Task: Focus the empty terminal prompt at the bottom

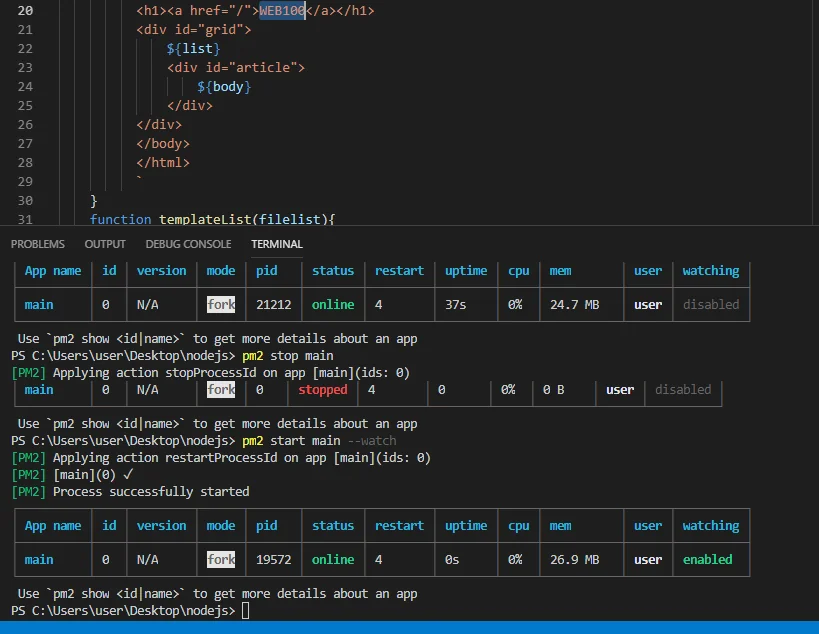Action: pyautogui.click(x=246, y=610)
